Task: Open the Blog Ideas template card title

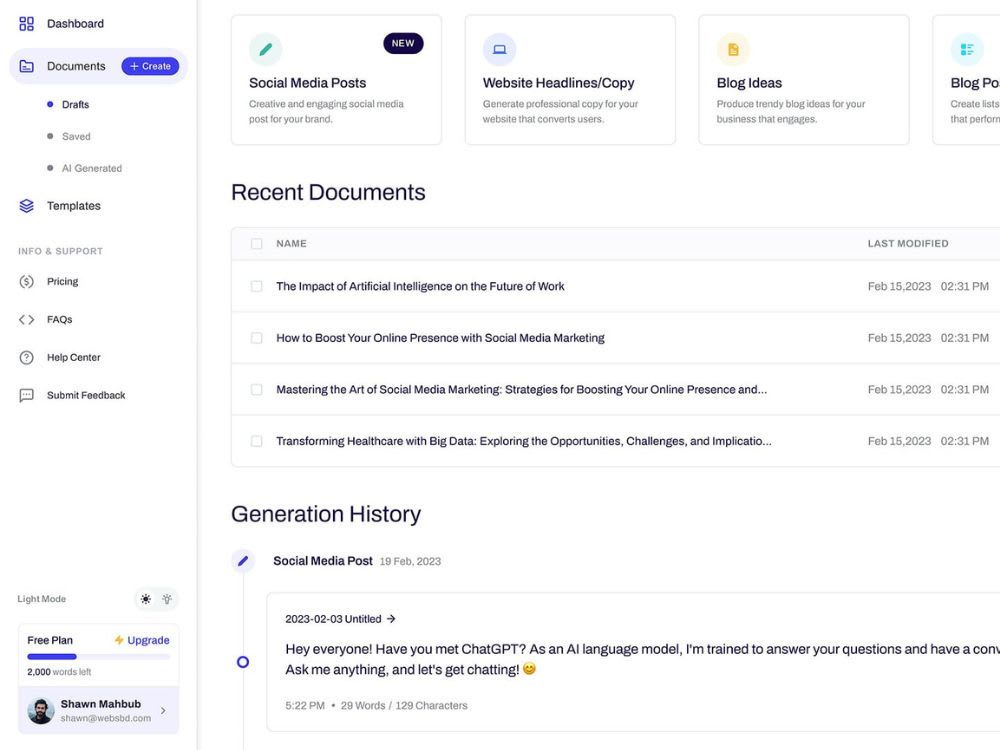Action: pos(749,83)
